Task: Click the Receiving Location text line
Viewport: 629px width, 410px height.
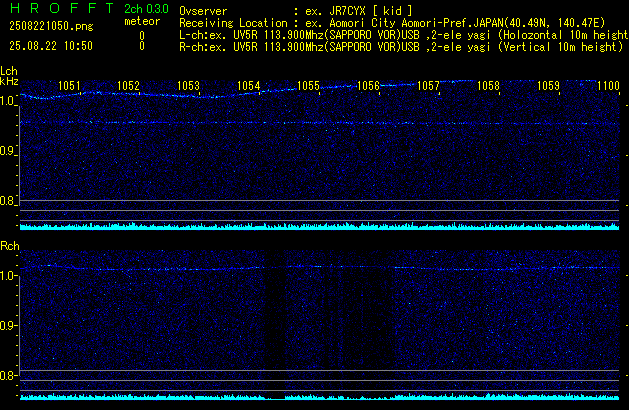Action: (392, 23)
